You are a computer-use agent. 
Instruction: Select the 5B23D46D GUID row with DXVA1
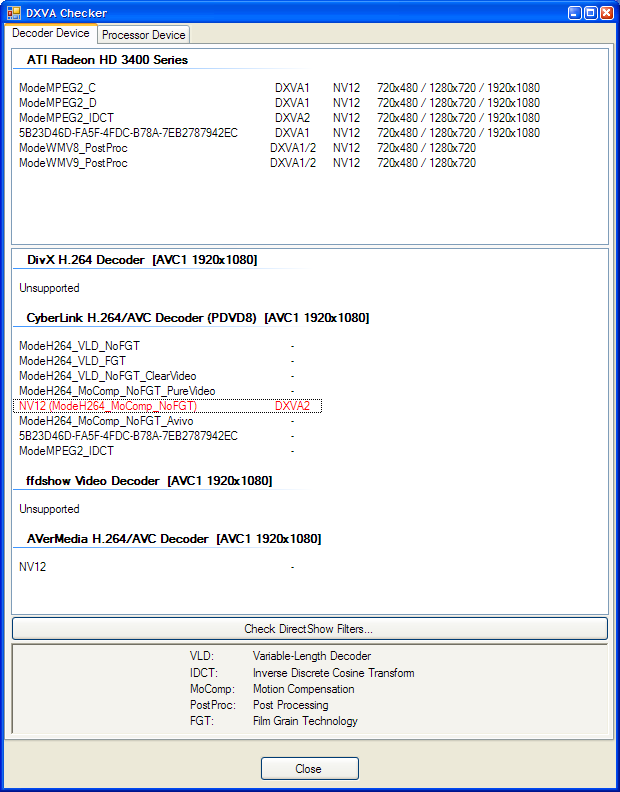coord(279,133)
